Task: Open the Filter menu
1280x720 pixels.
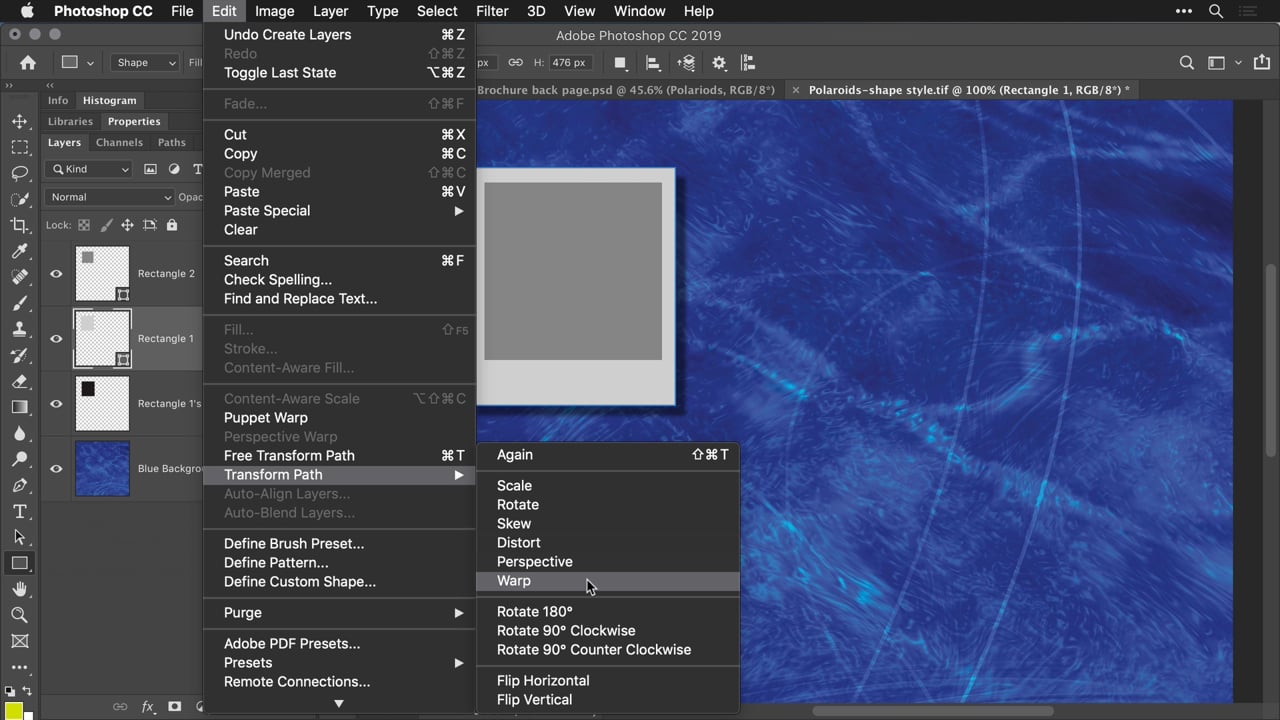Action: (x=492, y=11)
